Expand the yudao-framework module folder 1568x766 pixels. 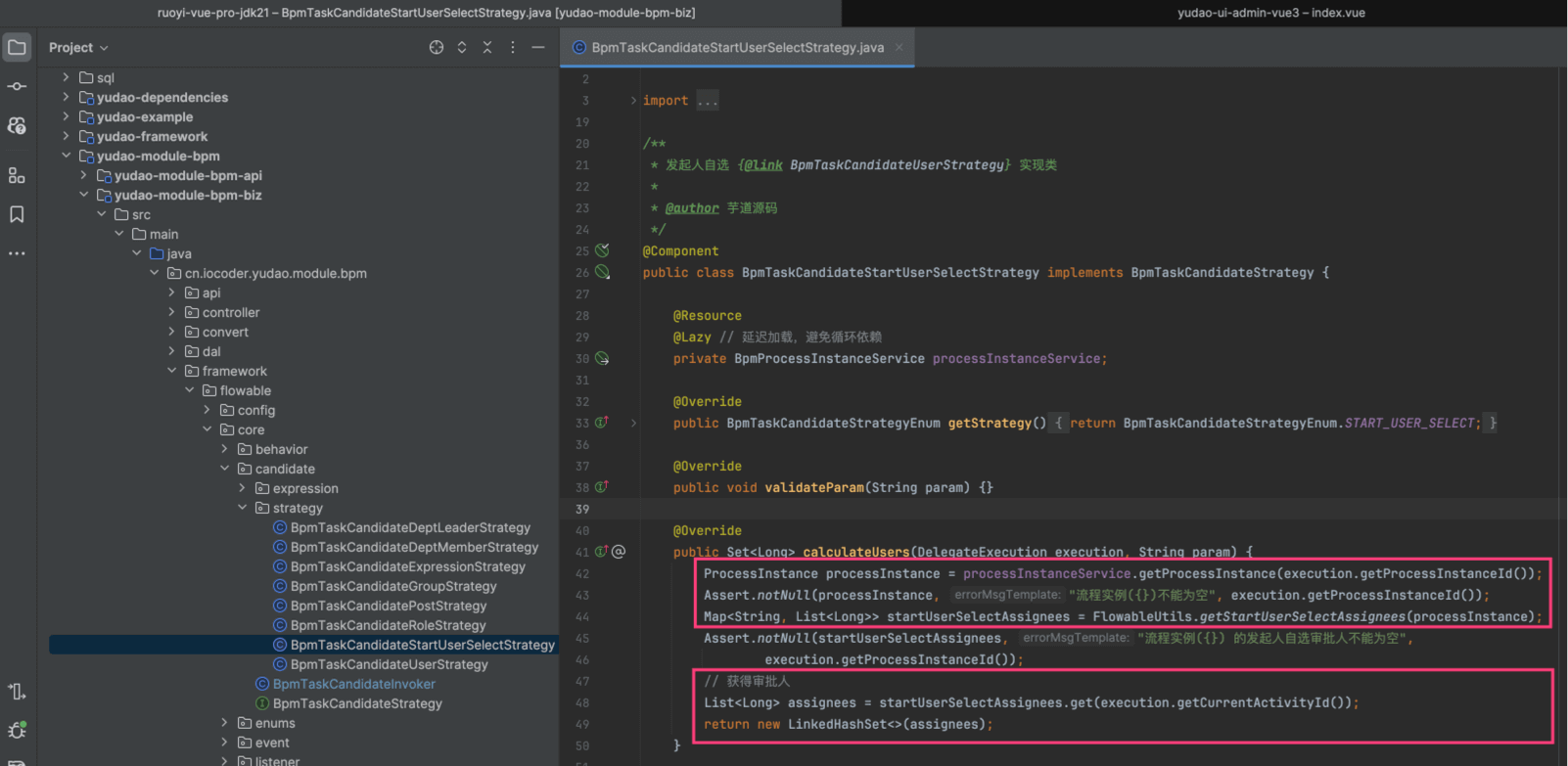[66, 136]
